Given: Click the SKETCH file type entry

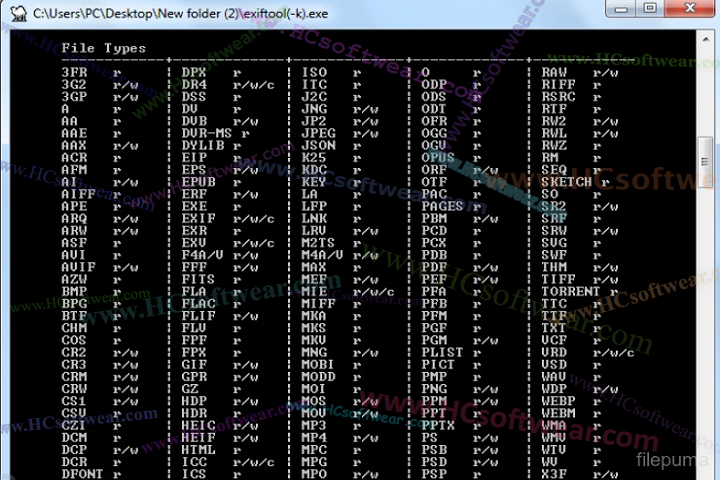Looking at the screenshot, I should 566,183.
